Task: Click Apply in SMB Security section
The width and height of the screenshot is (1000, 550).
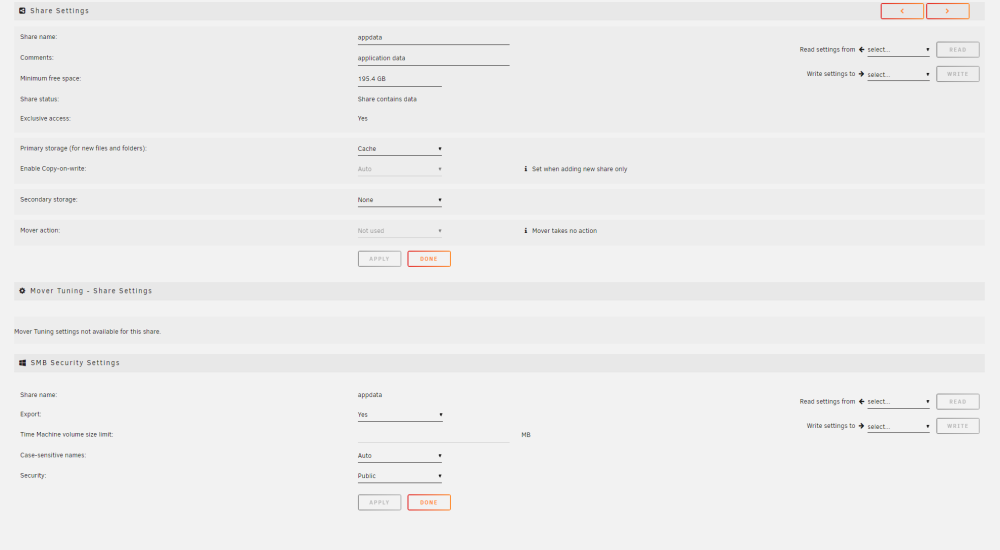Action: pyautogui.click(x=379, y=503)
